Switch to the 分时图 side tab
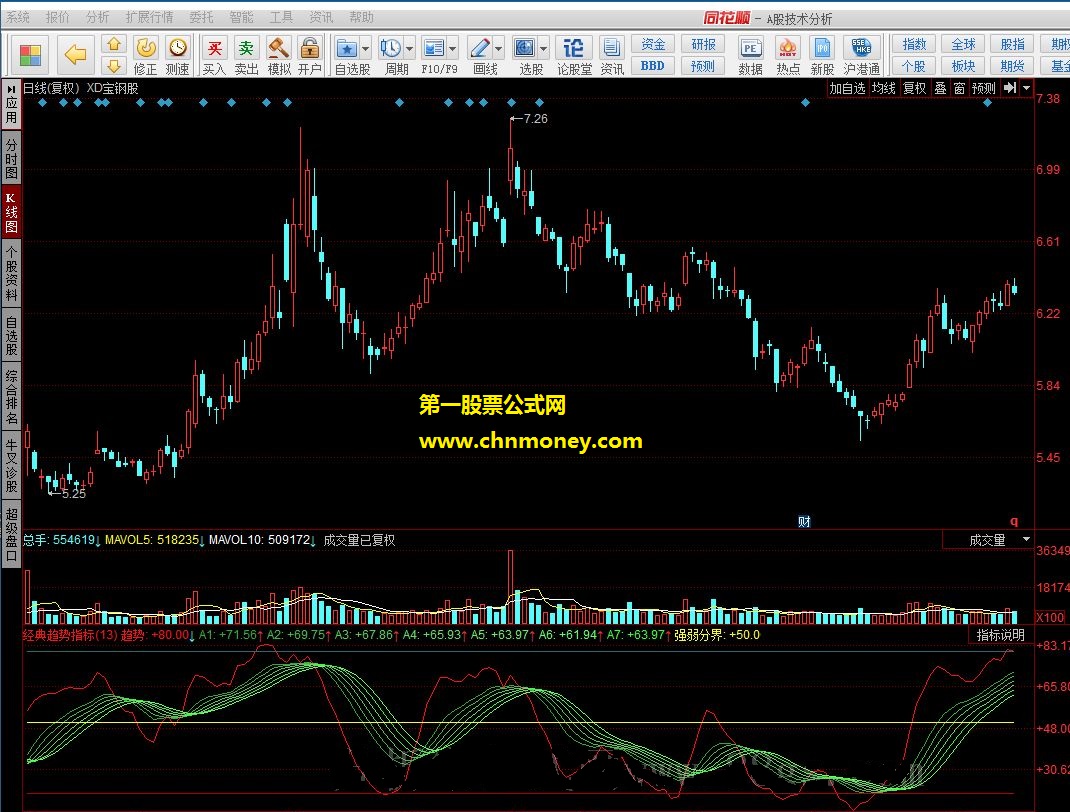 11,158
